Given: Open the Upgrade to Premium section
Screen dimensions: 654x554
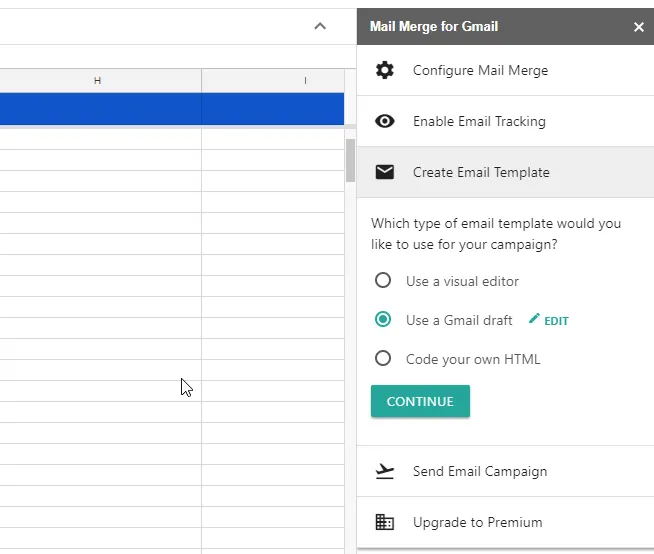Looking at the screenshot, I should [506, 522].
